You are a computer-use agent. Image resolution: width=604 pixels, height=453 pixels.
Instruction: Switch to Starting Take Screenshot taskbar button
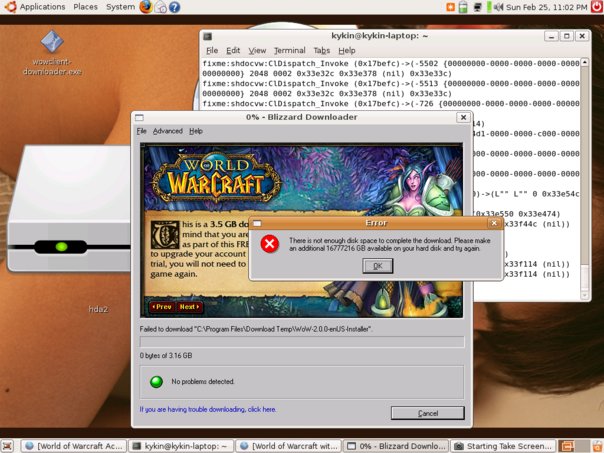pos(503,446)
